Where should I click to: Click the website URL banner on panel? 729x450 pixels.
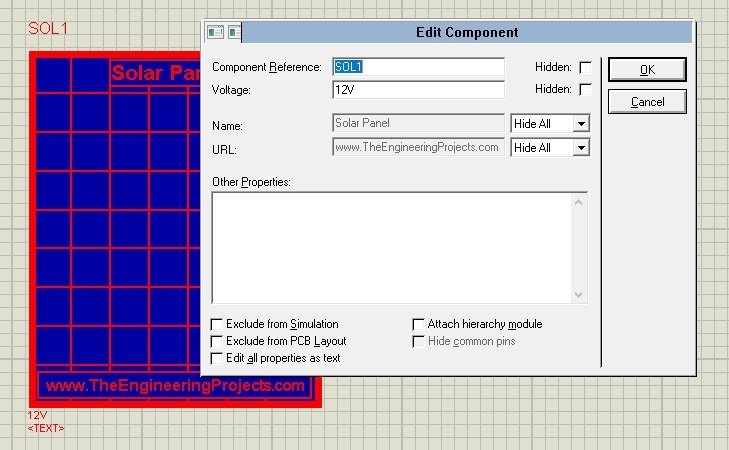click(175, 385)
